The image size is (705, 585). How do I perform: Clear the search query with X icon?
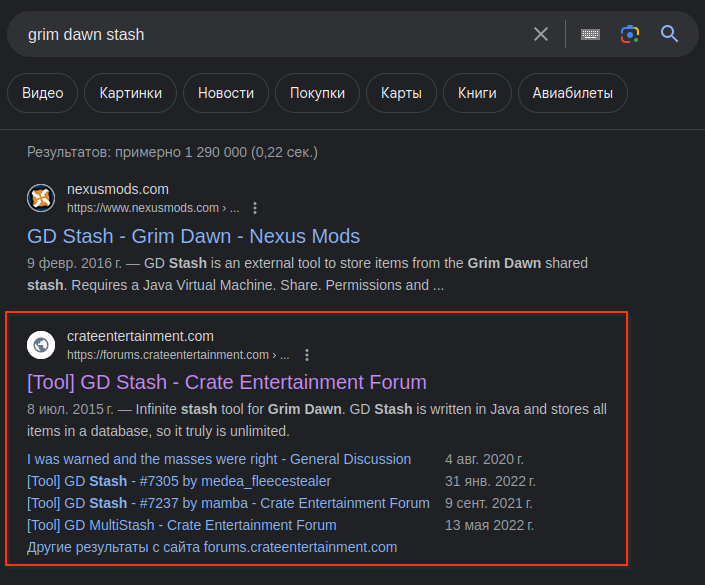point(541,34)
